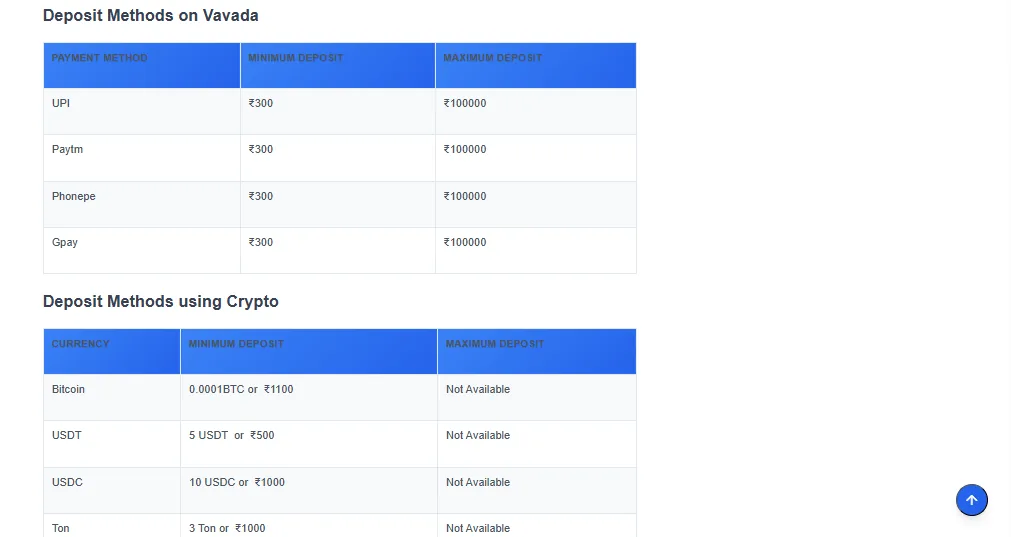Image resolution: width=1011 pixels, height=537 pixels.
Task: Click the Phonepe payment method cell
Action: (x=142, y=204)
